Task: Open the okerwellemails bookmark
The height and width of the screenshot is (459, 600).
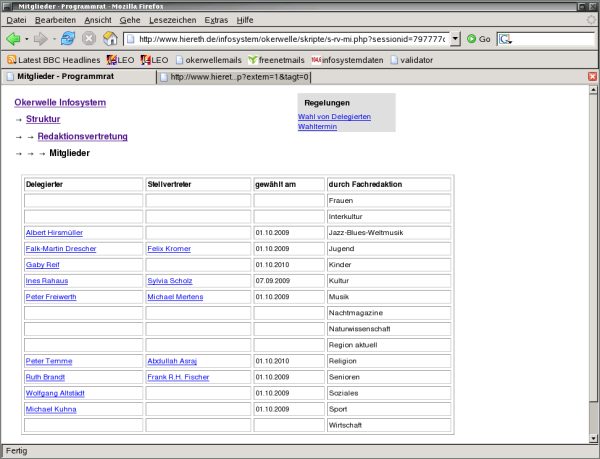Action: [209, 60]
